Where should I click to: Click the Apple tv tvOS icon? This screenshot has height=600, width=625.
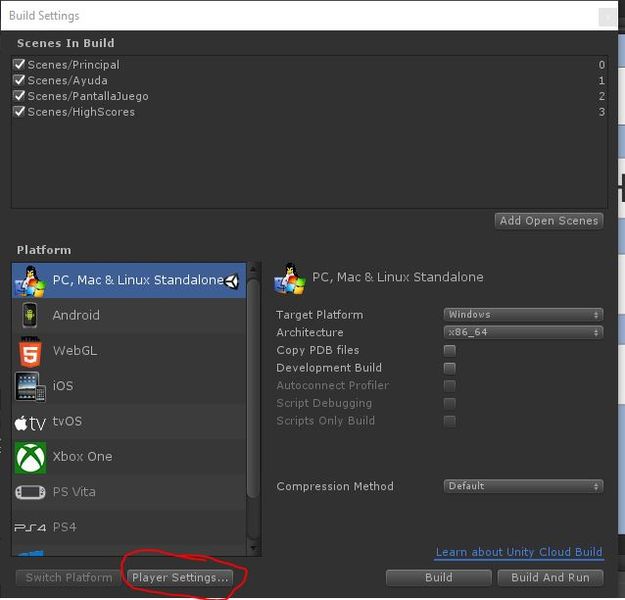click(x=30, y=423)
